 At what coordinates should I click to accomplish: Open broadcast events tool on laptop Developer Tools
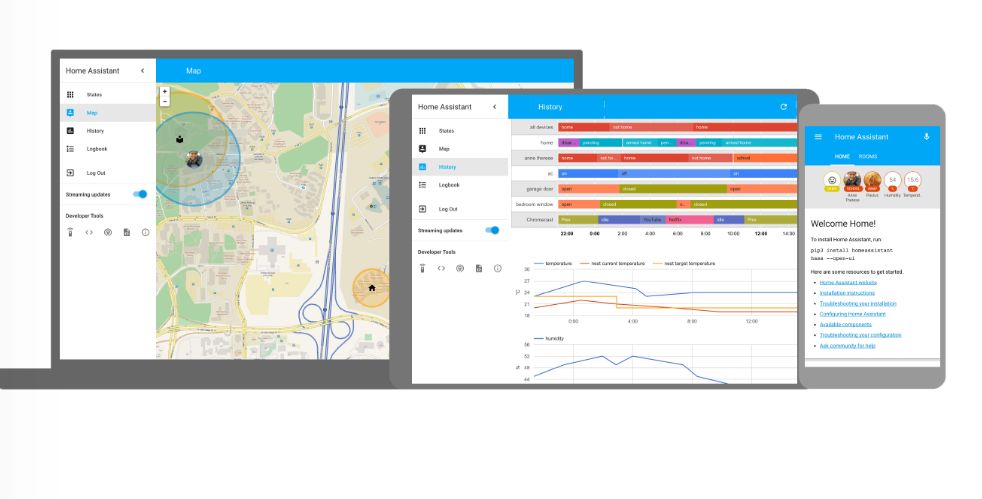108,232
